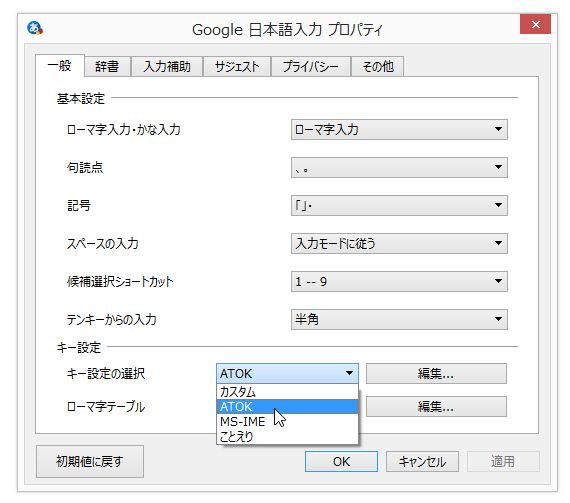Pick ことえり from the keymap list
Image resolution: width=570 pixels, height=503 pixels.
point(287,436)
